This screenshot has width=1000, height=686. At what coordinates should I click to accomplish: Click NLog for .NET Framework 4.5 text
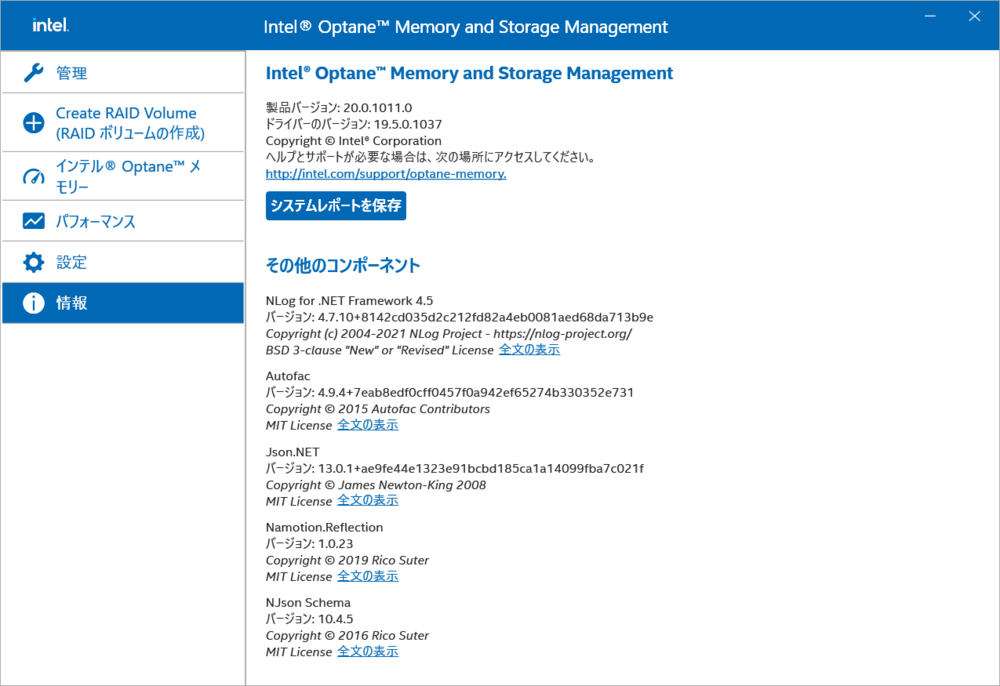pos(349,300)
